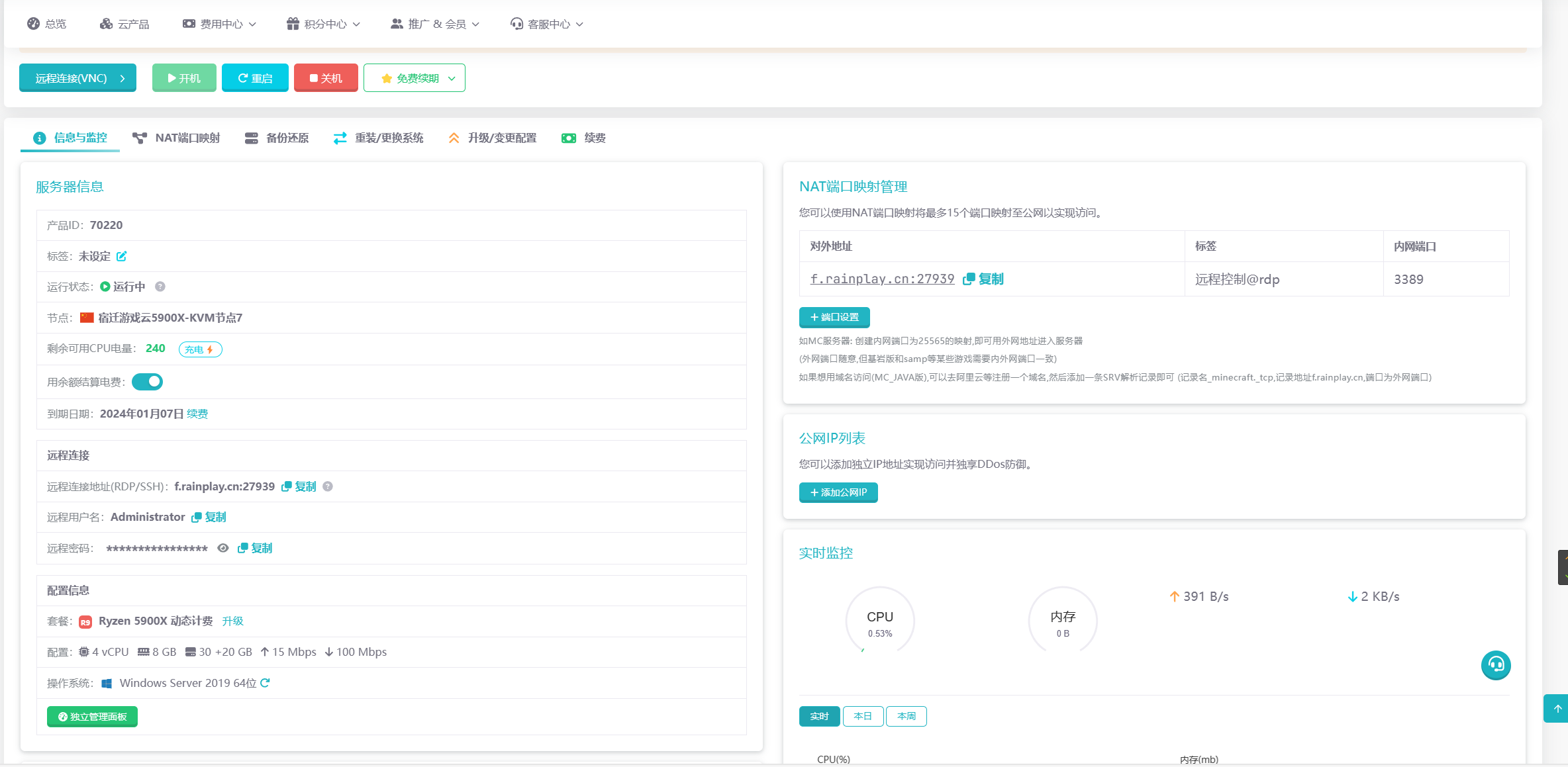The height and width of the screenshot is (767, 1568).
Task: Click the running status help icon
Action: [160, 287]
